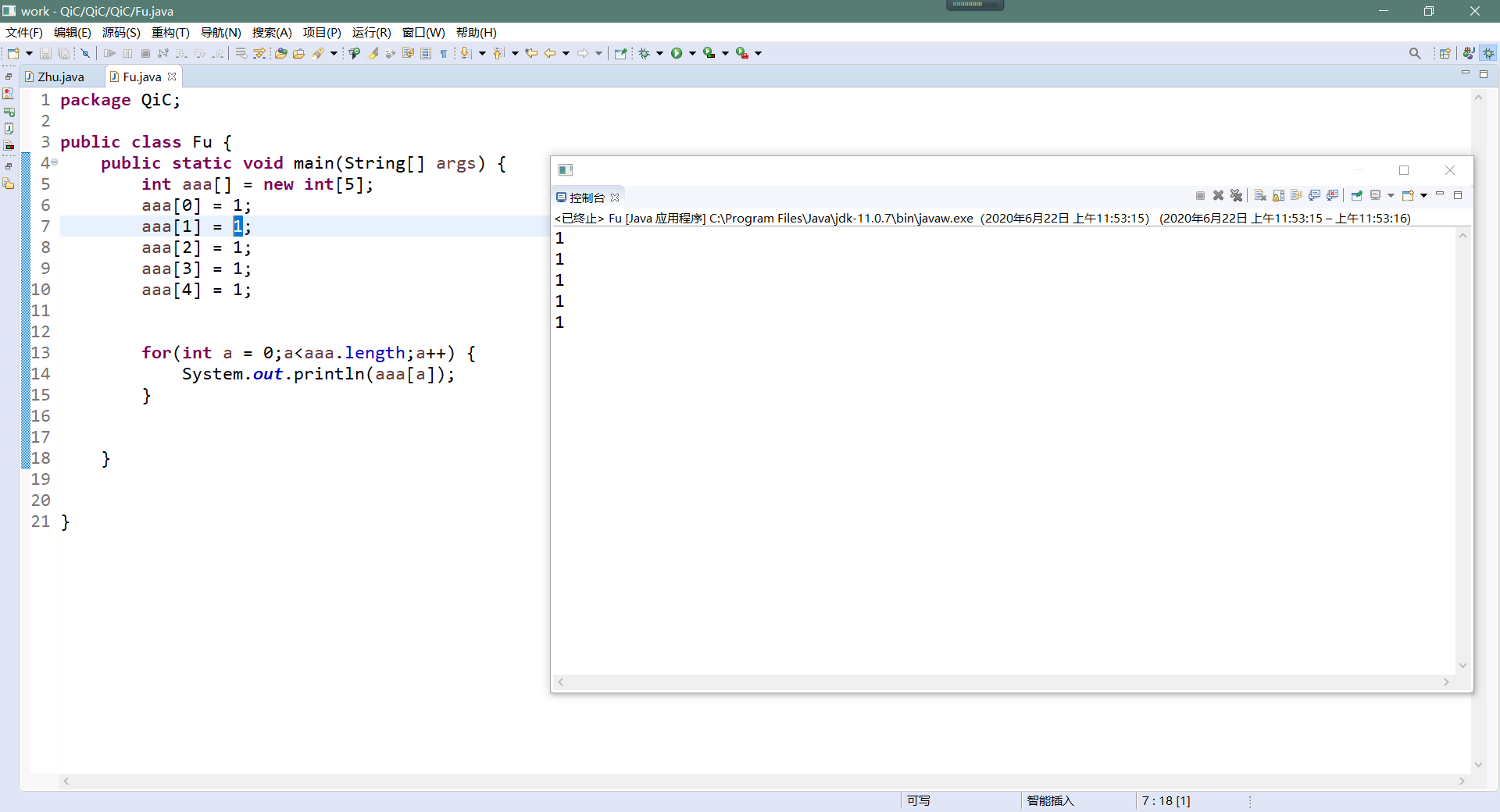Screen dimensions: 1500x812
Task: Click the Coverage run icon
Action: (709, 53)
